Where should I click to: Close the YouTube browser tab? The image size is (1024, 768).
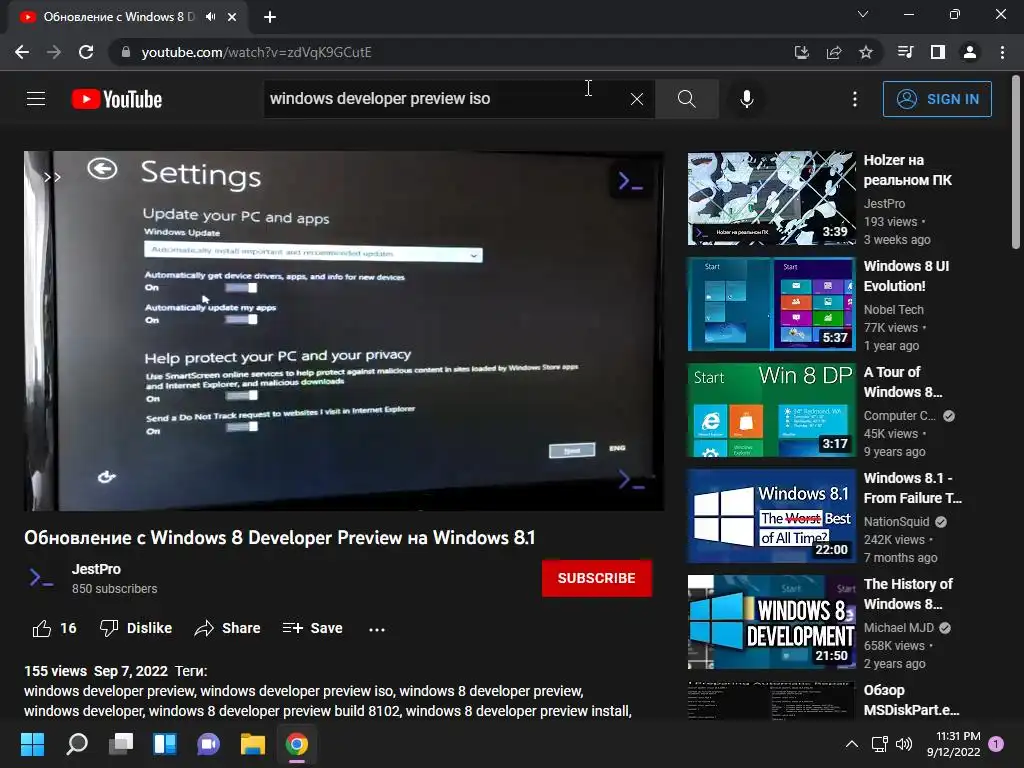click(232, 17)
